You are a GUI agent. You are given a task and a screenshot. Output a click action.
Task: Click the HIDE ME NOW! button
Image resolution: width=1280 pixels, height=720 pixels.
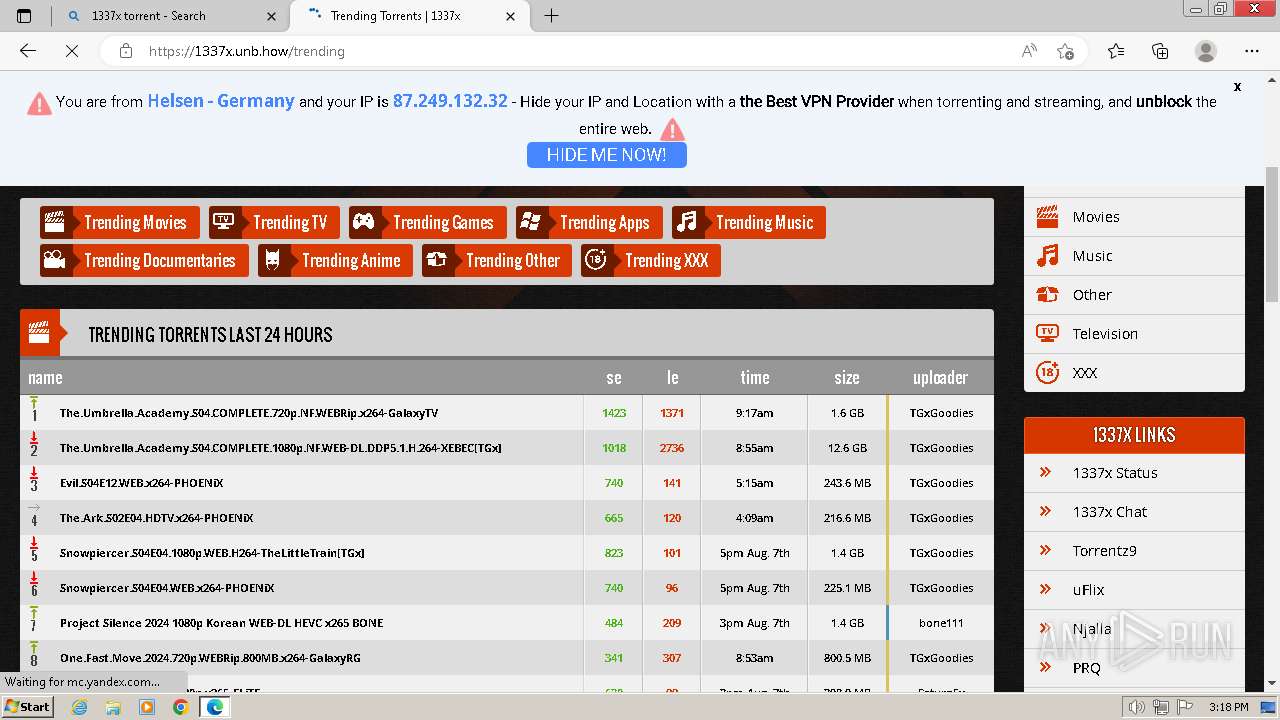(606, 155)
